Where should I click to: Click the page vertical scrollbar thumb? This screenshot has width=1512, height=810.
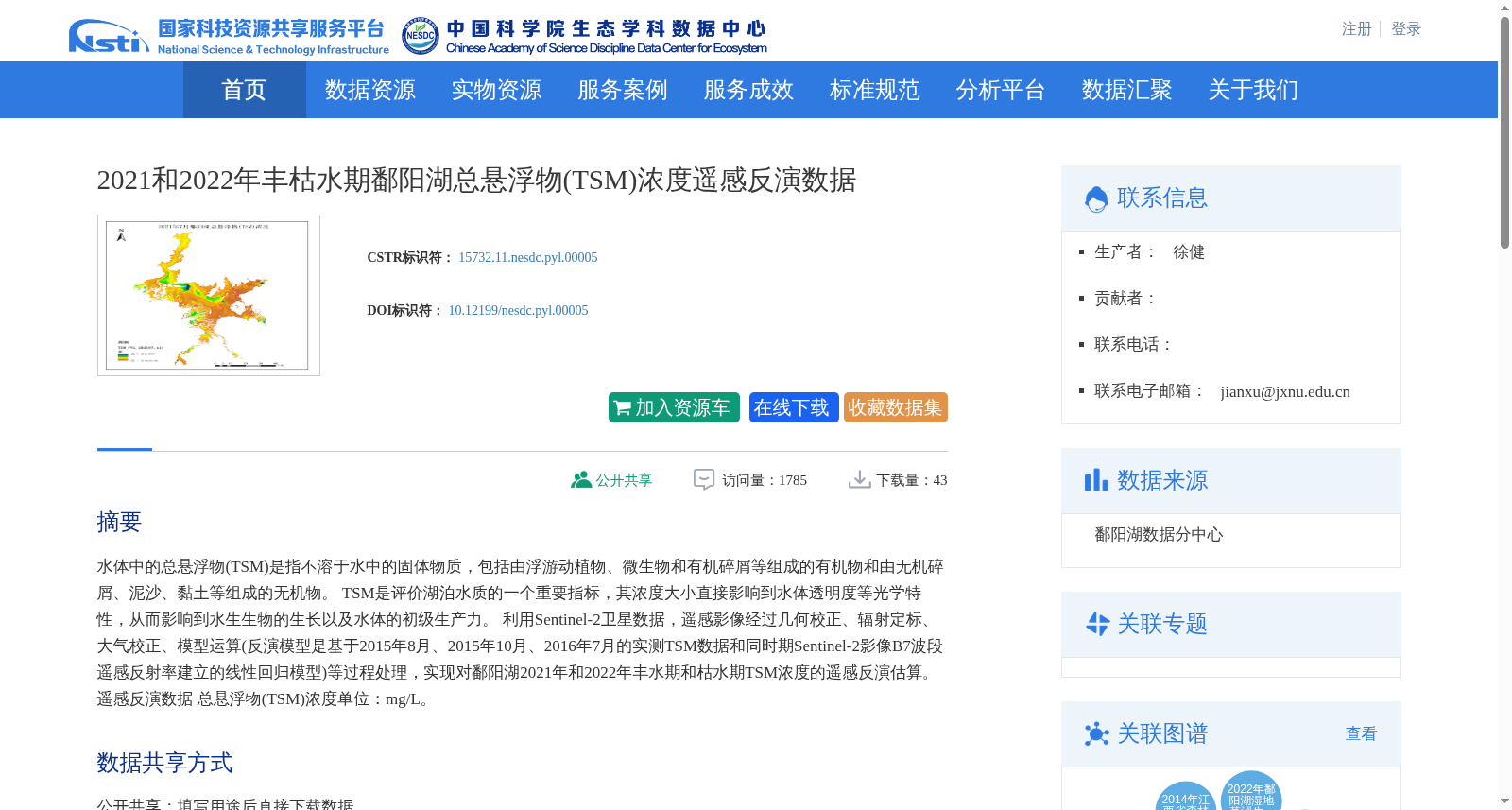click(1504, 132)
